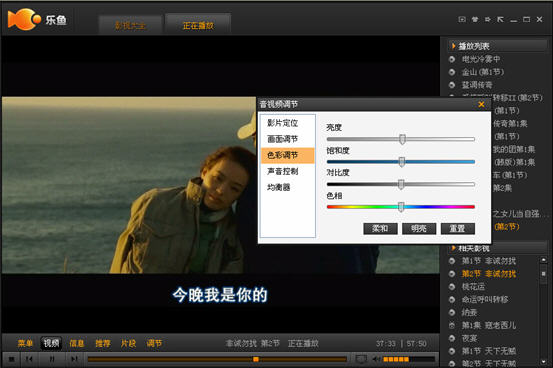Click the 乐鱼 fish logo
This screenshot has width=553, height=368.
(x=24, y=19)
